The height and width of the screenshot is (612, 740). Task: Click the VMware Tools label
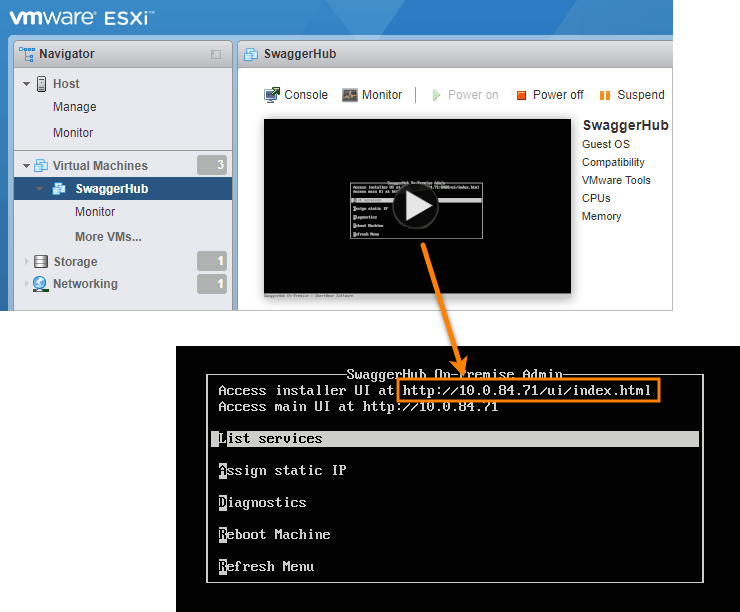pyautogui.click(x=616, y=180)
